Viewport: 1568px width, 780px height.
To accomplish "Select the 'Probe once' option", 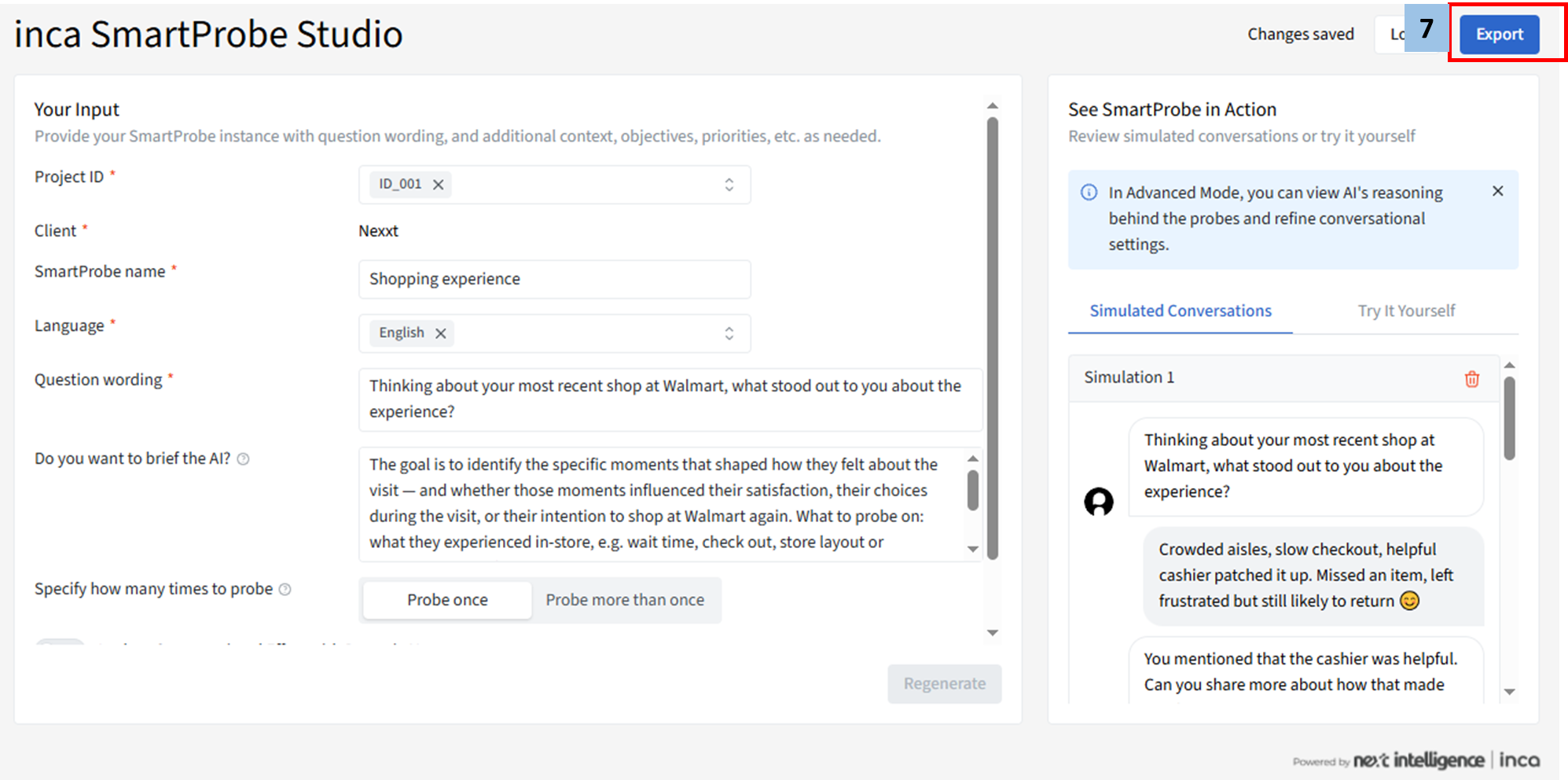I will pyautogui.click(x=447, y=600).
